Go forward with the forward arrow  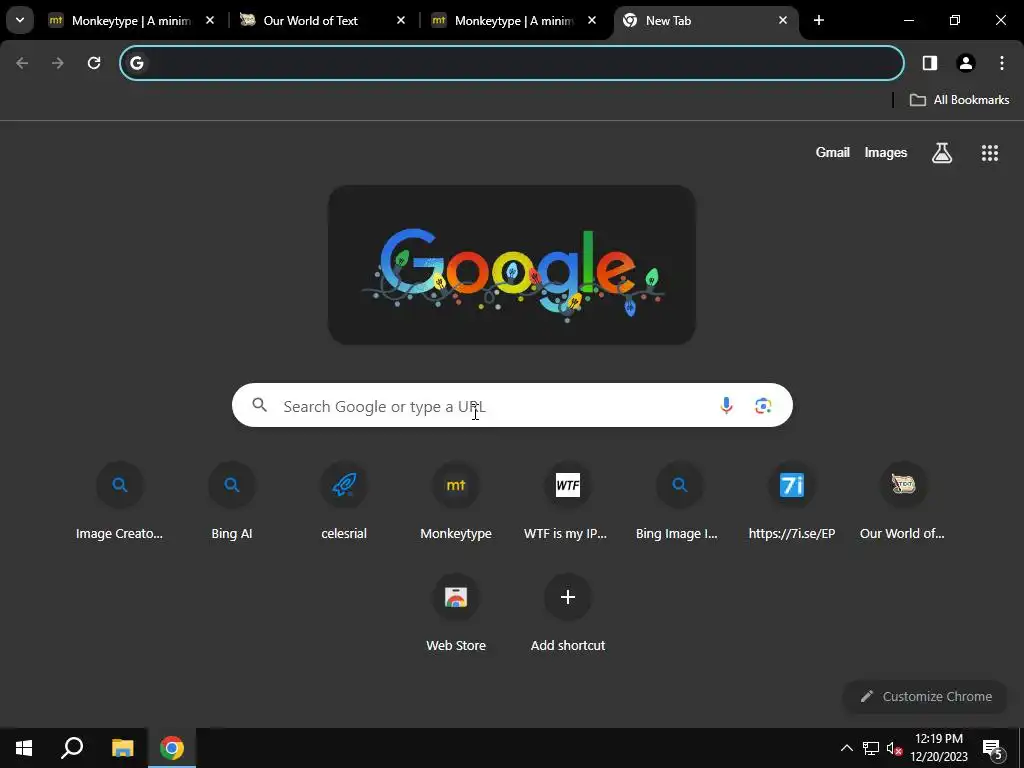[58, 63]
